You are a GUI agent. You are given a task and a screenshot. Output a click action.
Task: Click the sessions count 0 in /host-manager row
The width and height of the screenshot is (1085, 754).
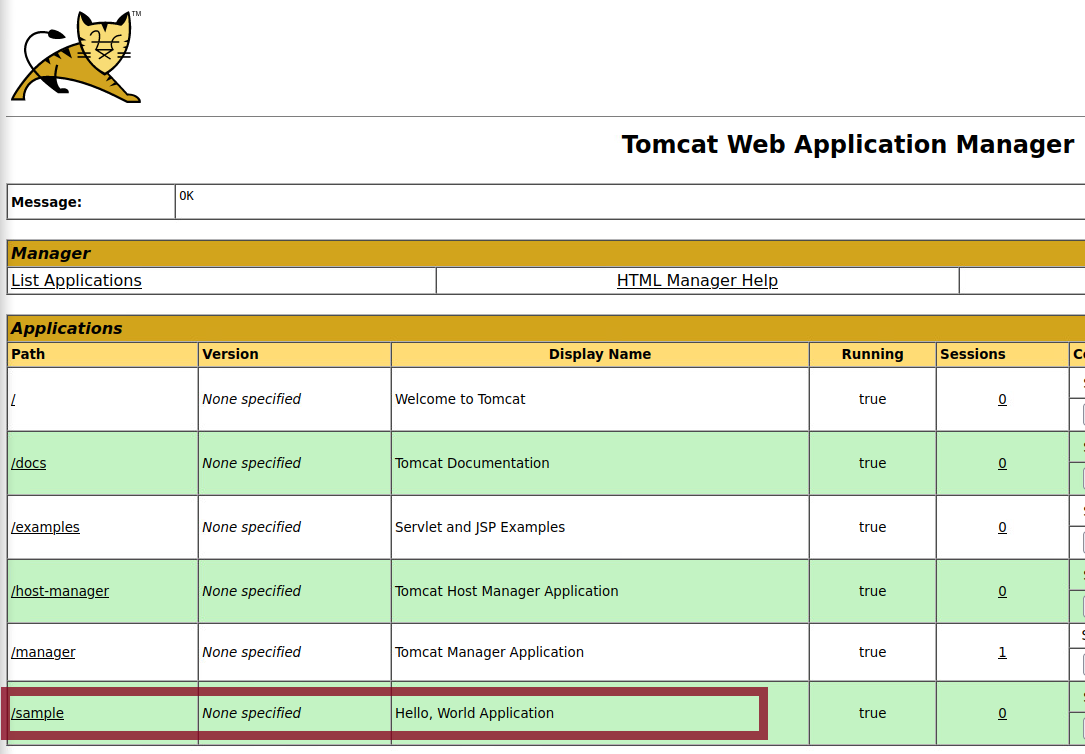click(1002, 591)
